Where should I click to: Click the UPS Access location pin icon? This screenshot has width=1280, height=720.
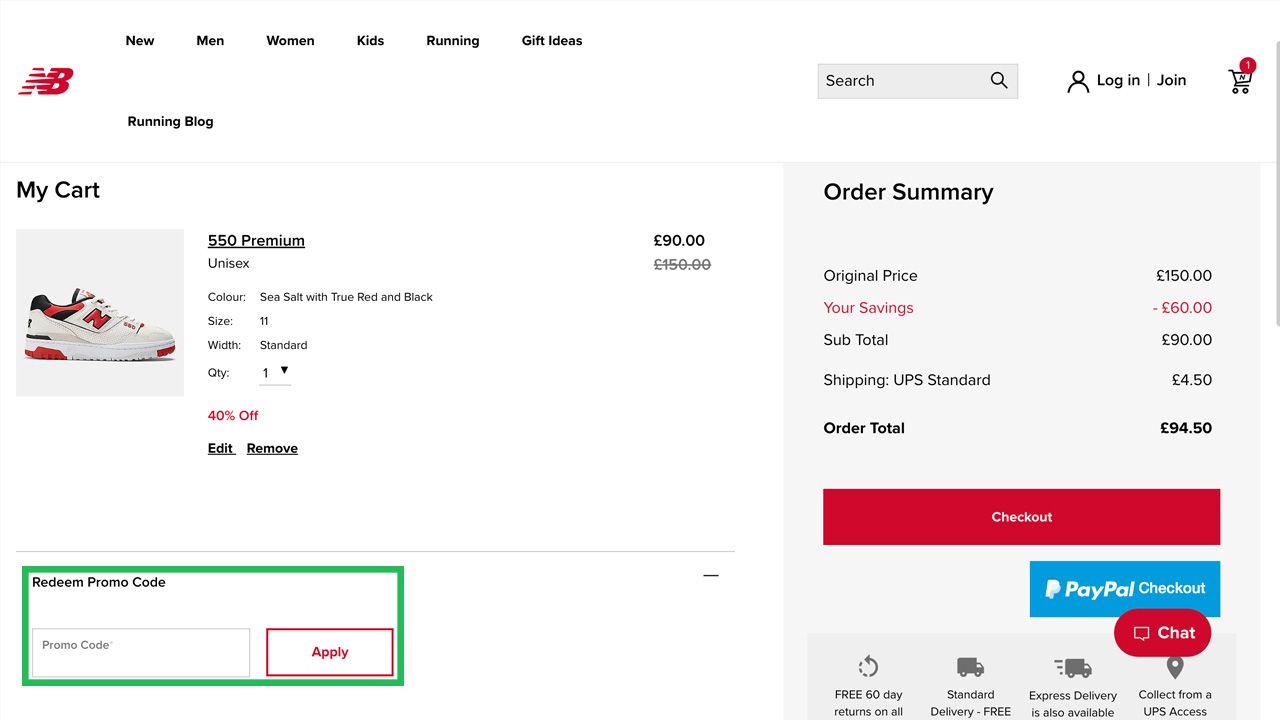(x=1175, y=667)
